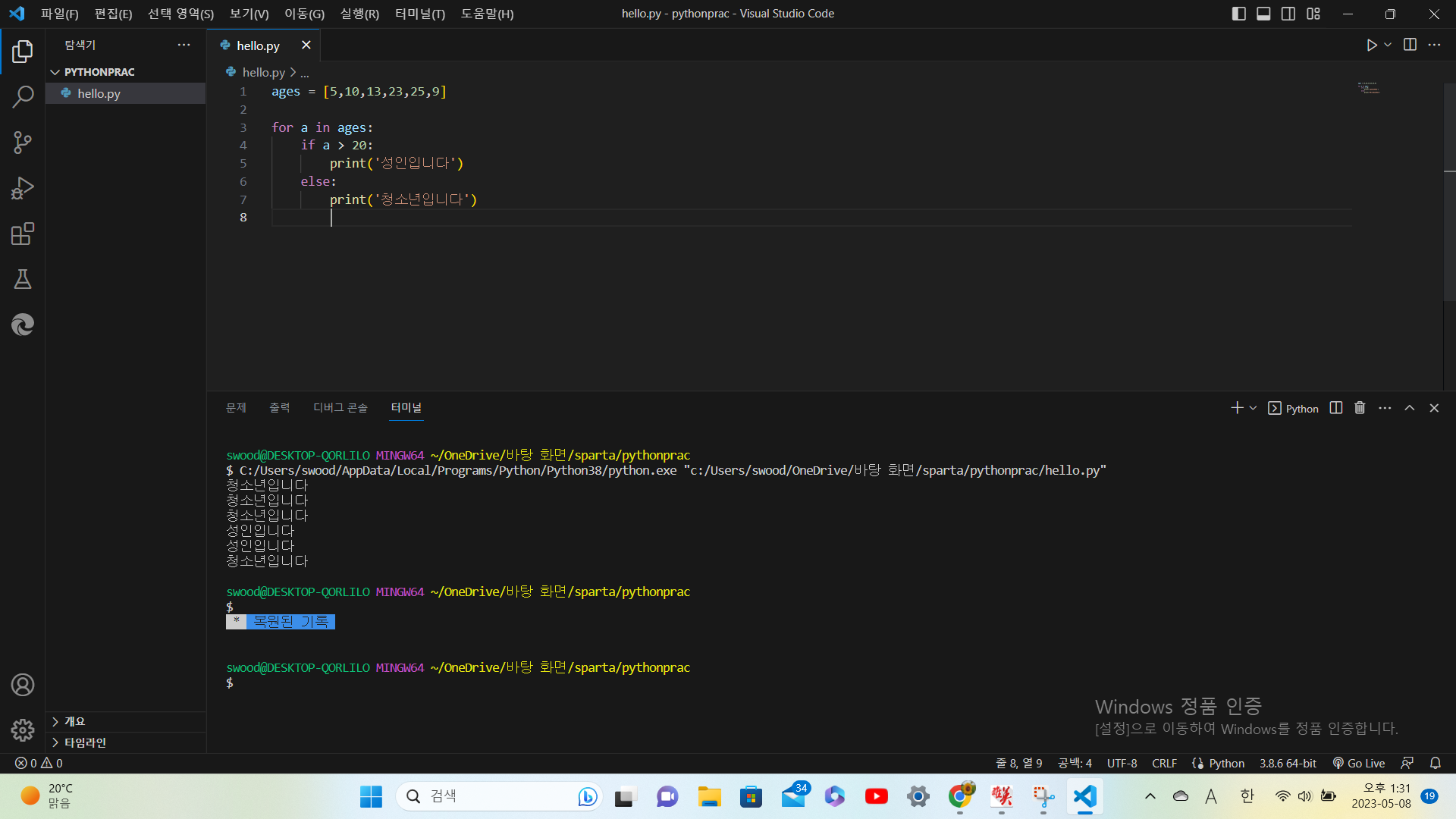Change the Python interpreter 3.8.6 64-bit
Screen dimensions: 1456x819
point(1288,763)
